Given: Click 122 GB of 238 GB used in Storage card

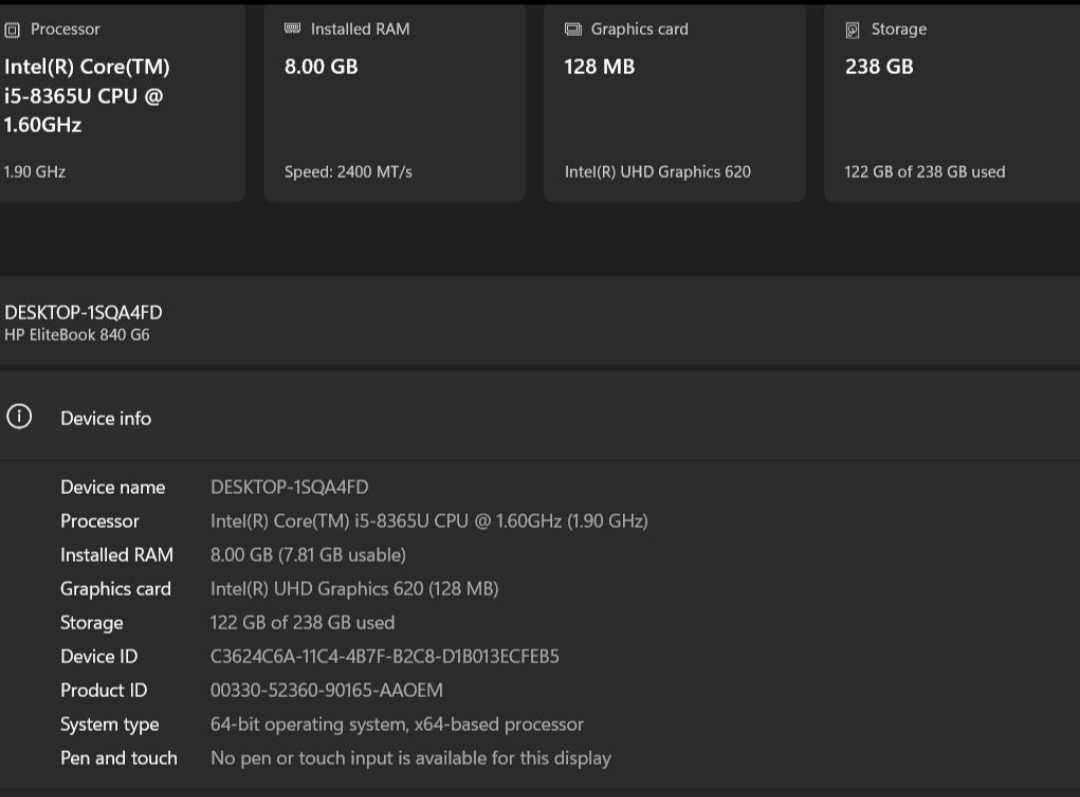Looking at the screenshot, I should tap(925, 172).
